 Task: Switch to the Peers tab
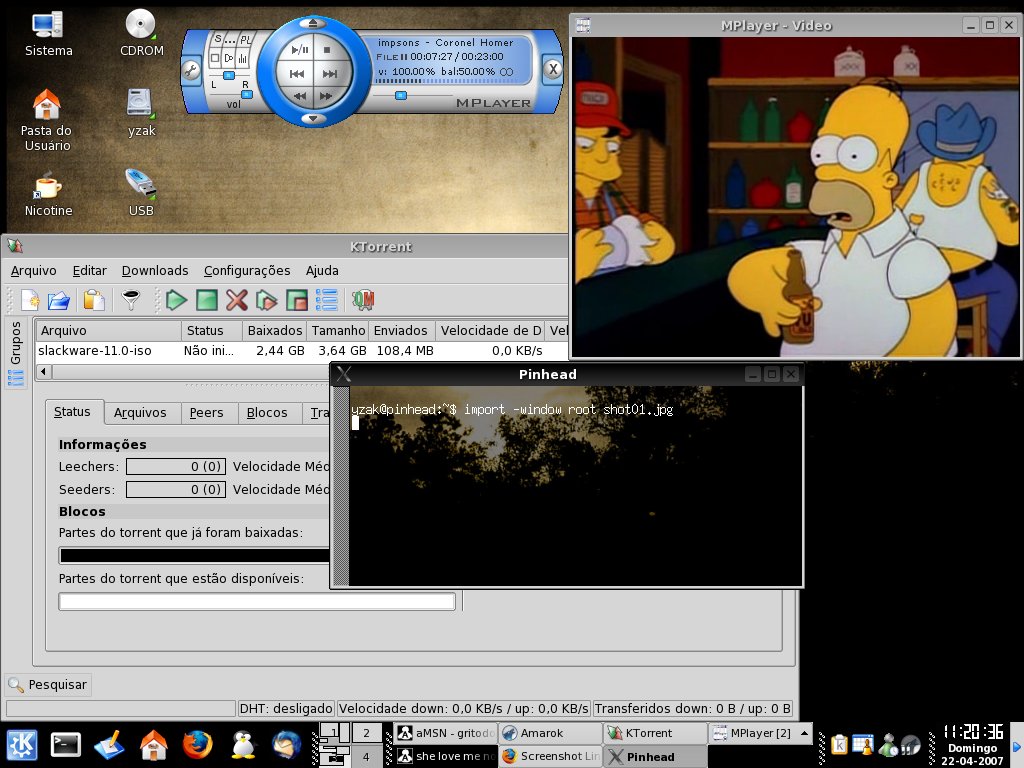[x=206, y=413]
